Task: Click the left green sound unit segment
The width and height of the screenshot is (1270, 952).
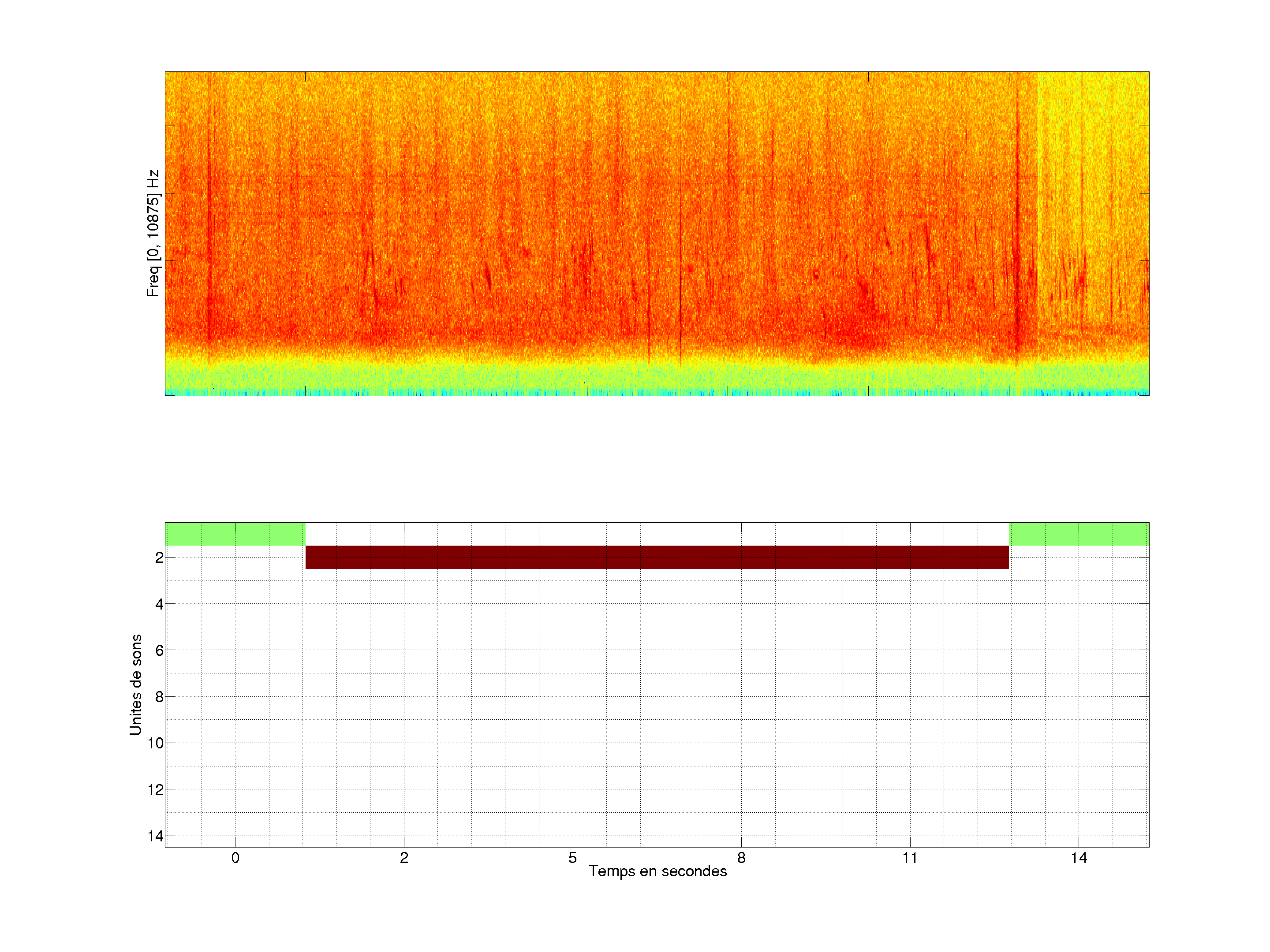Action: pos(235,534)
